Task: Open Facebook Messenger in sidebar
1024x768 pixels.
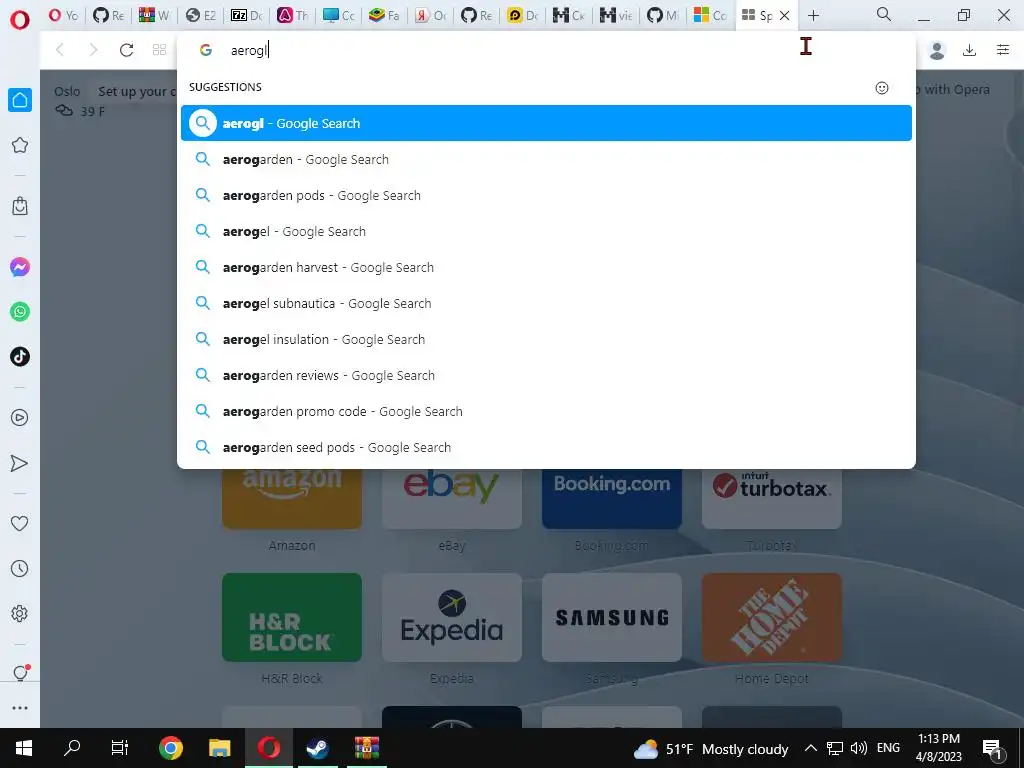Action: 20,267
